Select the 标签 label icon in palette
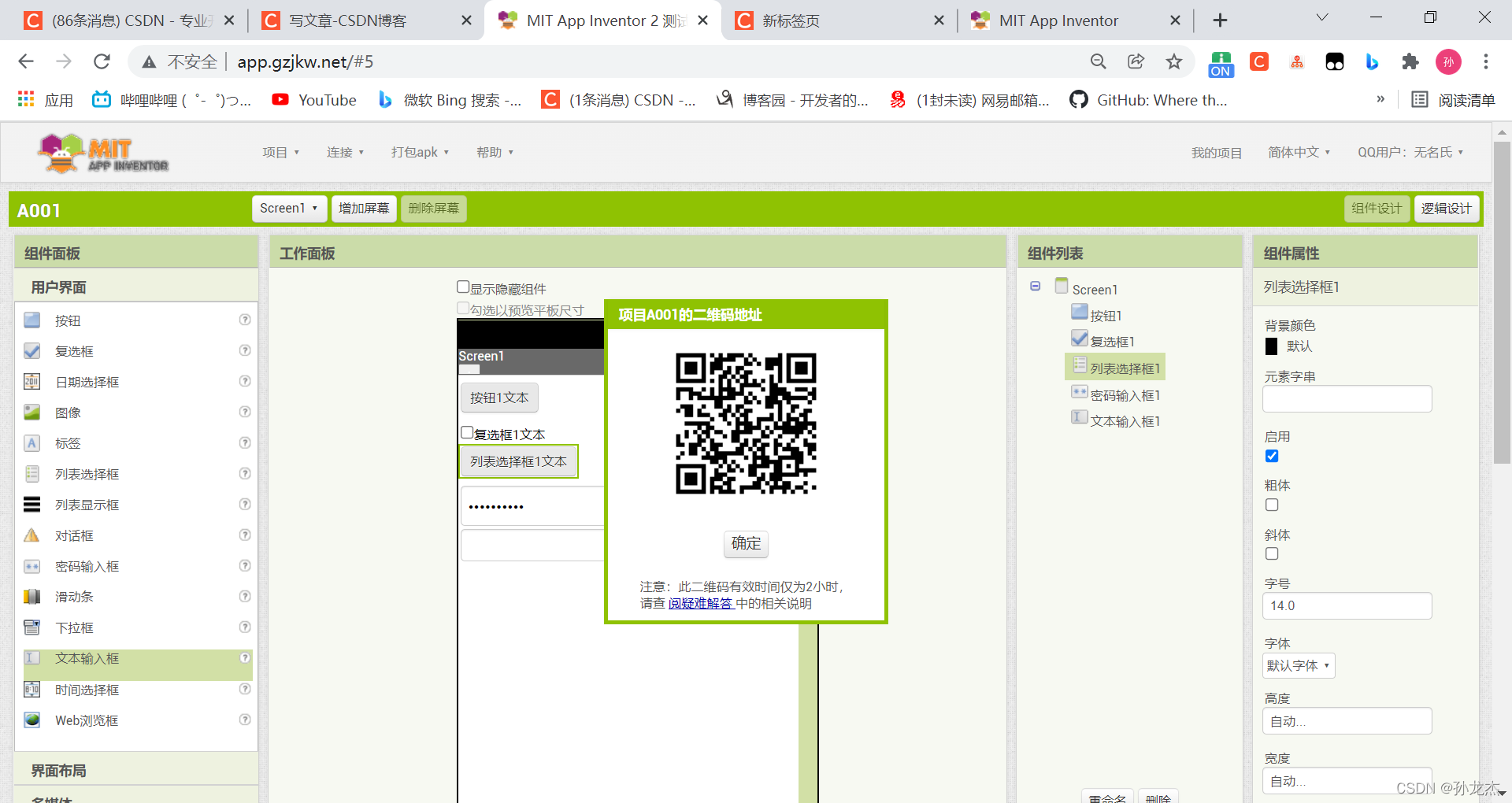The width and height of the screenshot is (1512, 803). 31,443
